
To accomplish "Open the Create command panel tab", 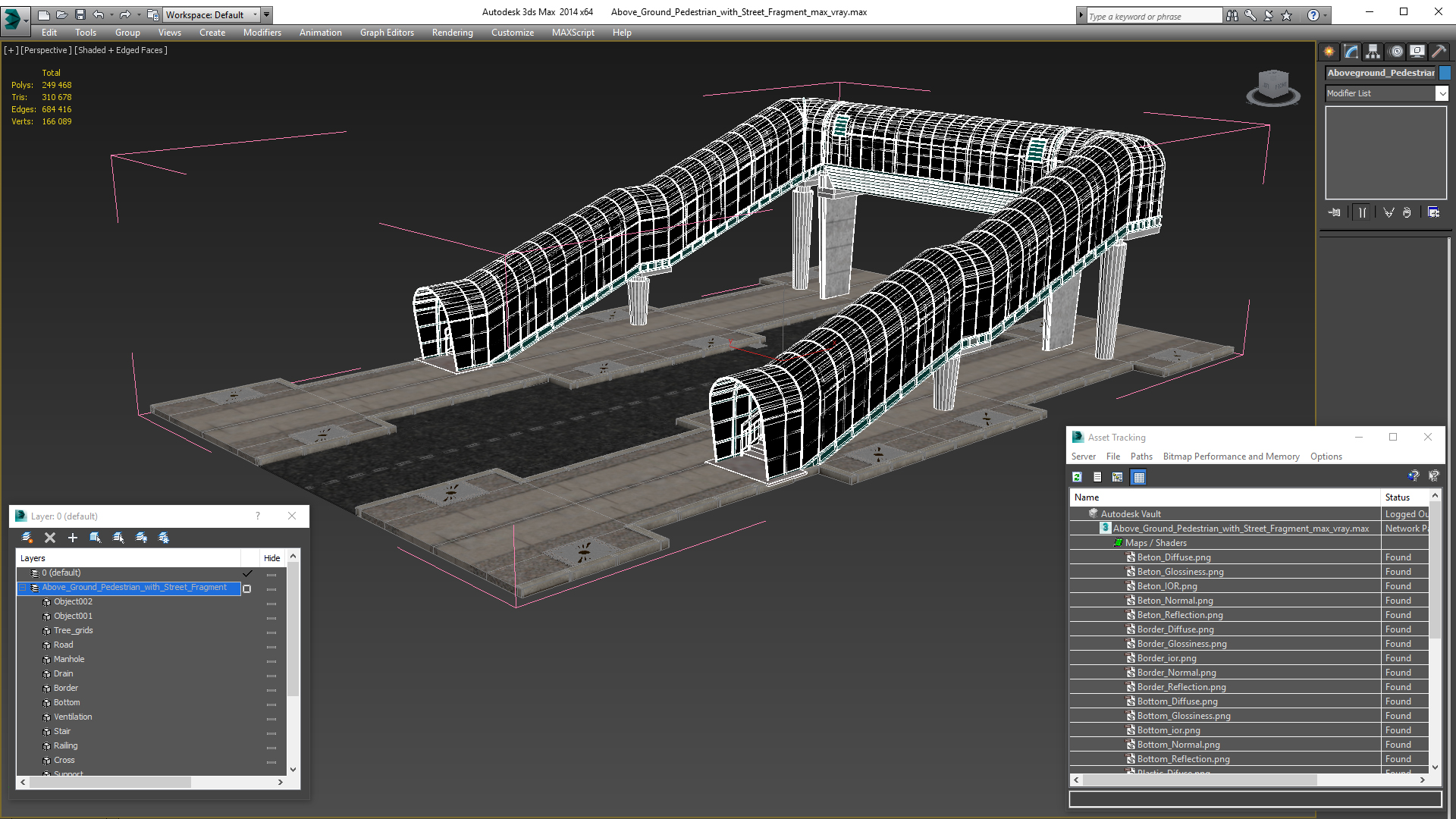I will (x=1329, y=52).
